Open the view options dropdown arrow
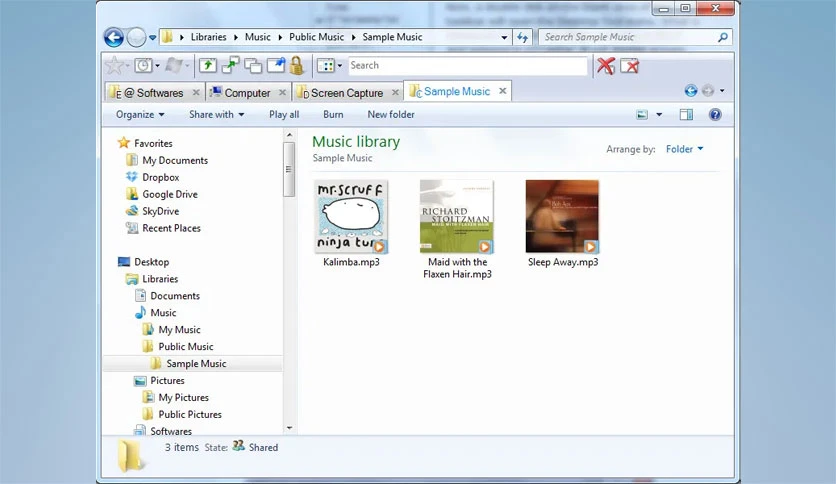Screen dimensions: 836x484 [x=659, y=115]
